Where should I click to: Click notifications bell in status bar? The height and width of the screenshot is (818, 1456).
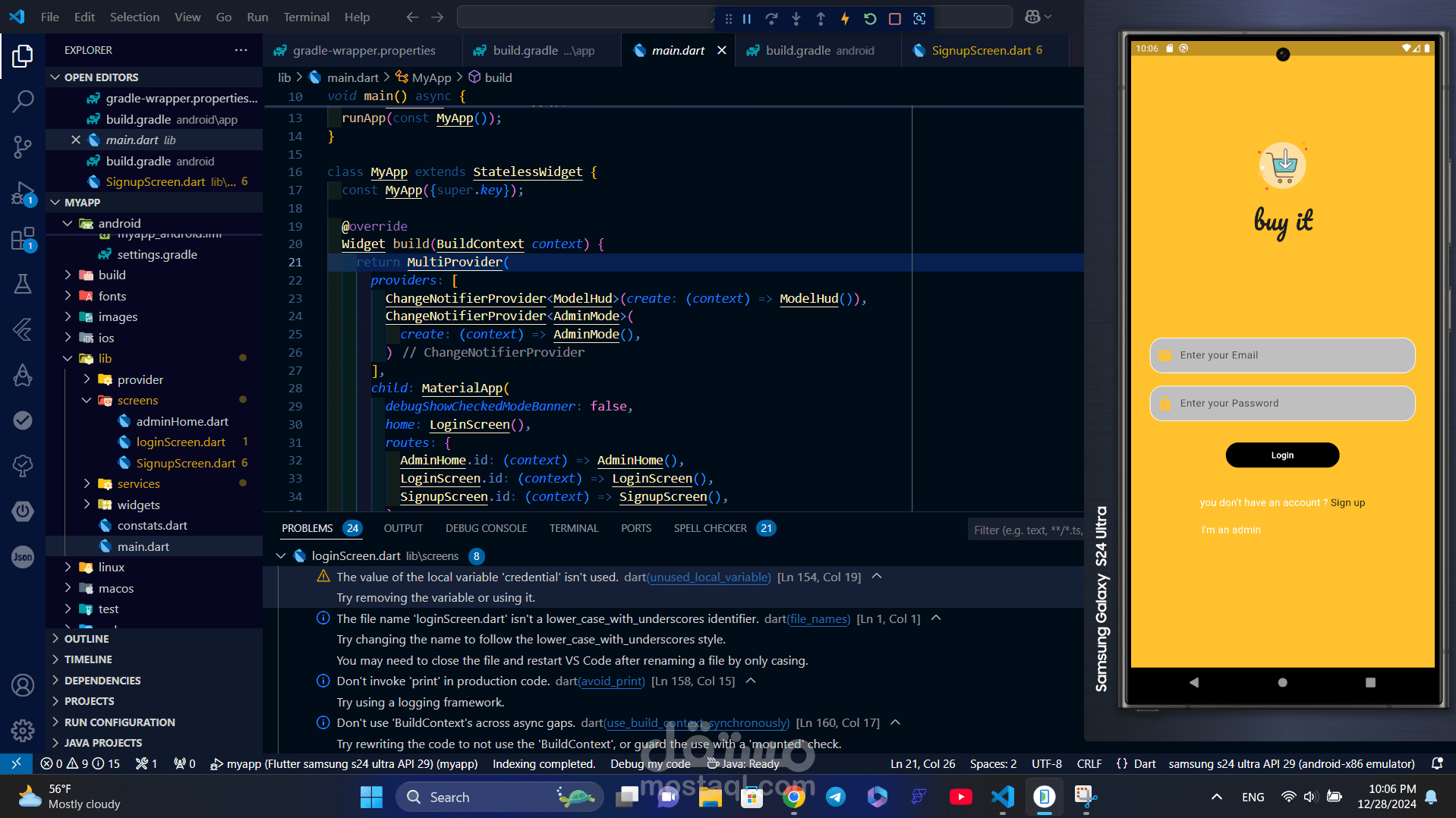point(1436,763)
